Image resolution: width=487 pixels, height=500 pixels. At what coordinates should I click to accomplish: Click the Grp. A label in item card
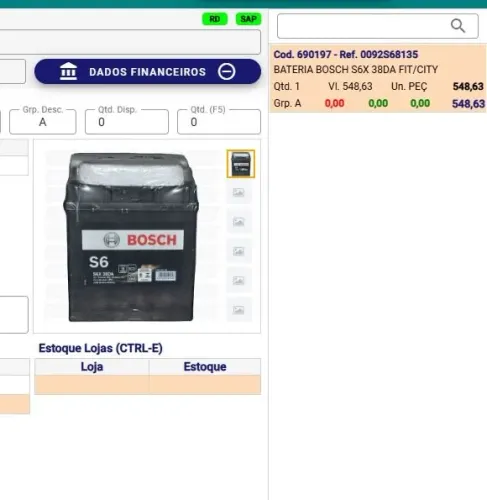tap(287, 103)
